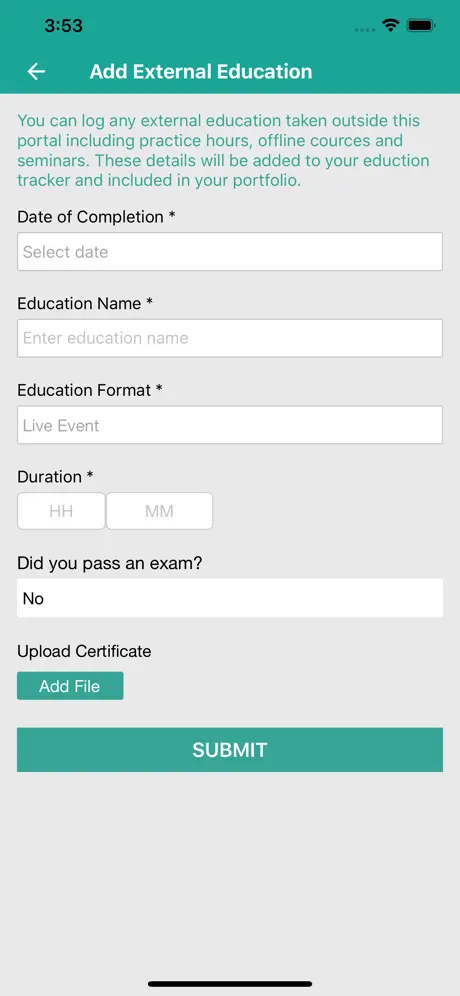Tap the home indicator bar
The image size is (460, 996).
point(230,984)
